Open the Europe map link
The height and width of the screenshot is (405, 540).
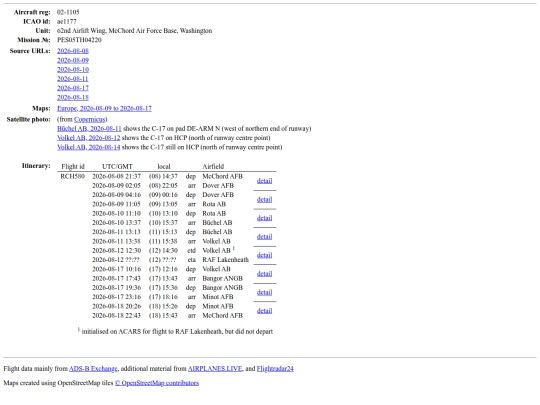pyautogui.click(x=104, y=108)
